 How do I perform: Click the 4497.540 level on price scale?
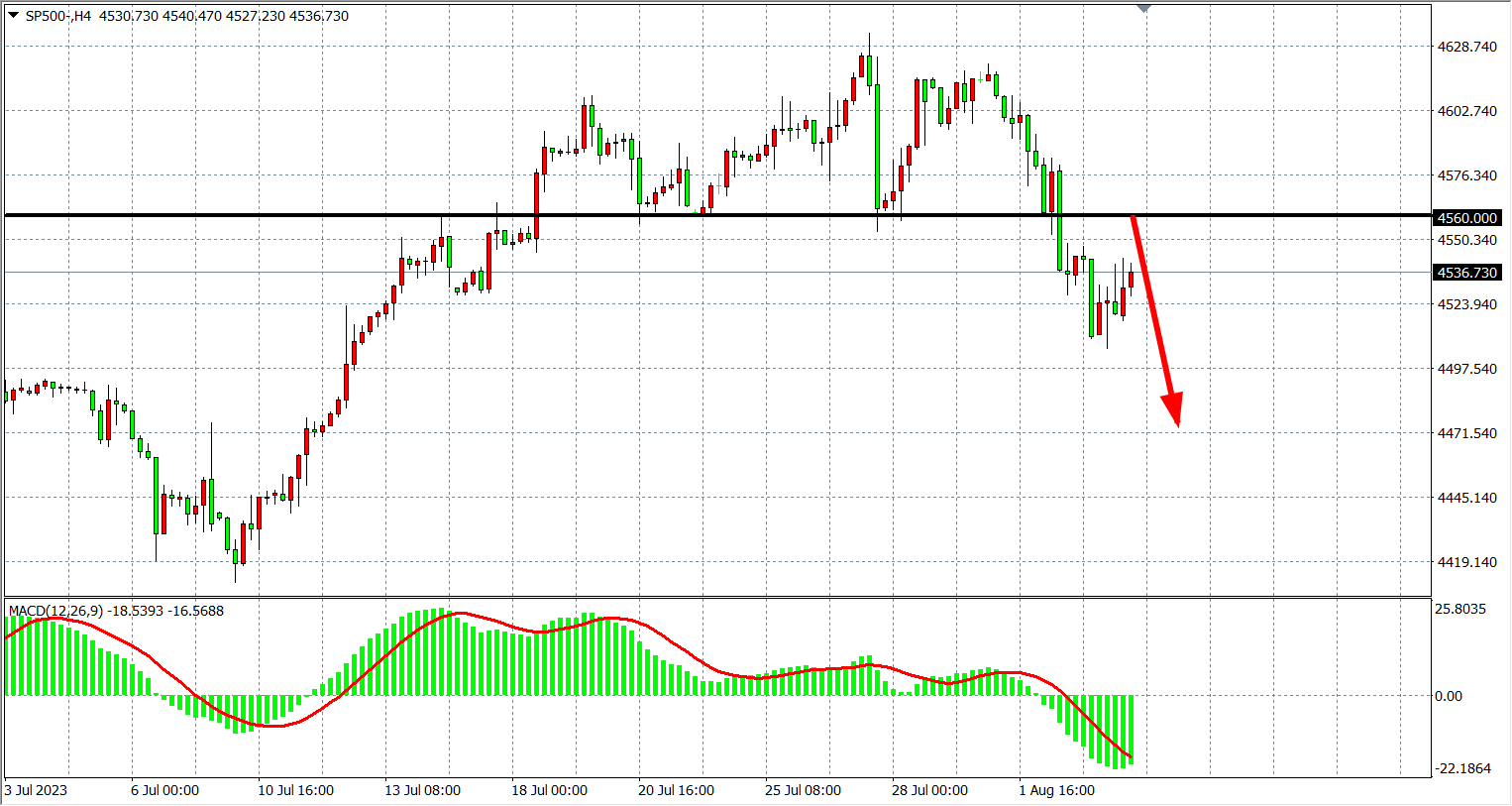coord(1467,369)
